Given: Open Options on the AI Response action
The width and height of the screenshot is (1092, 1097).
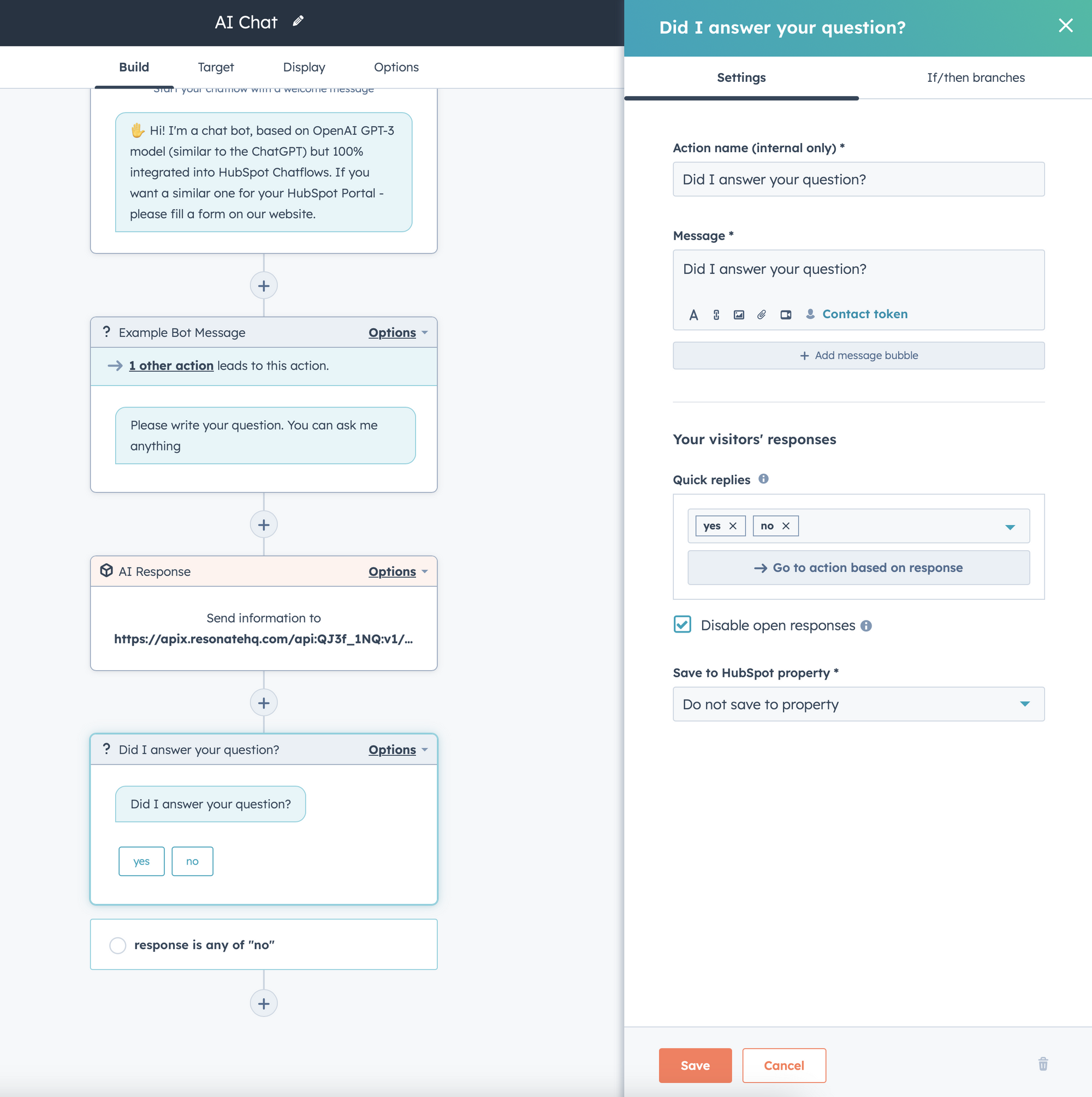Looking at the screenshot, I should 393,571.
